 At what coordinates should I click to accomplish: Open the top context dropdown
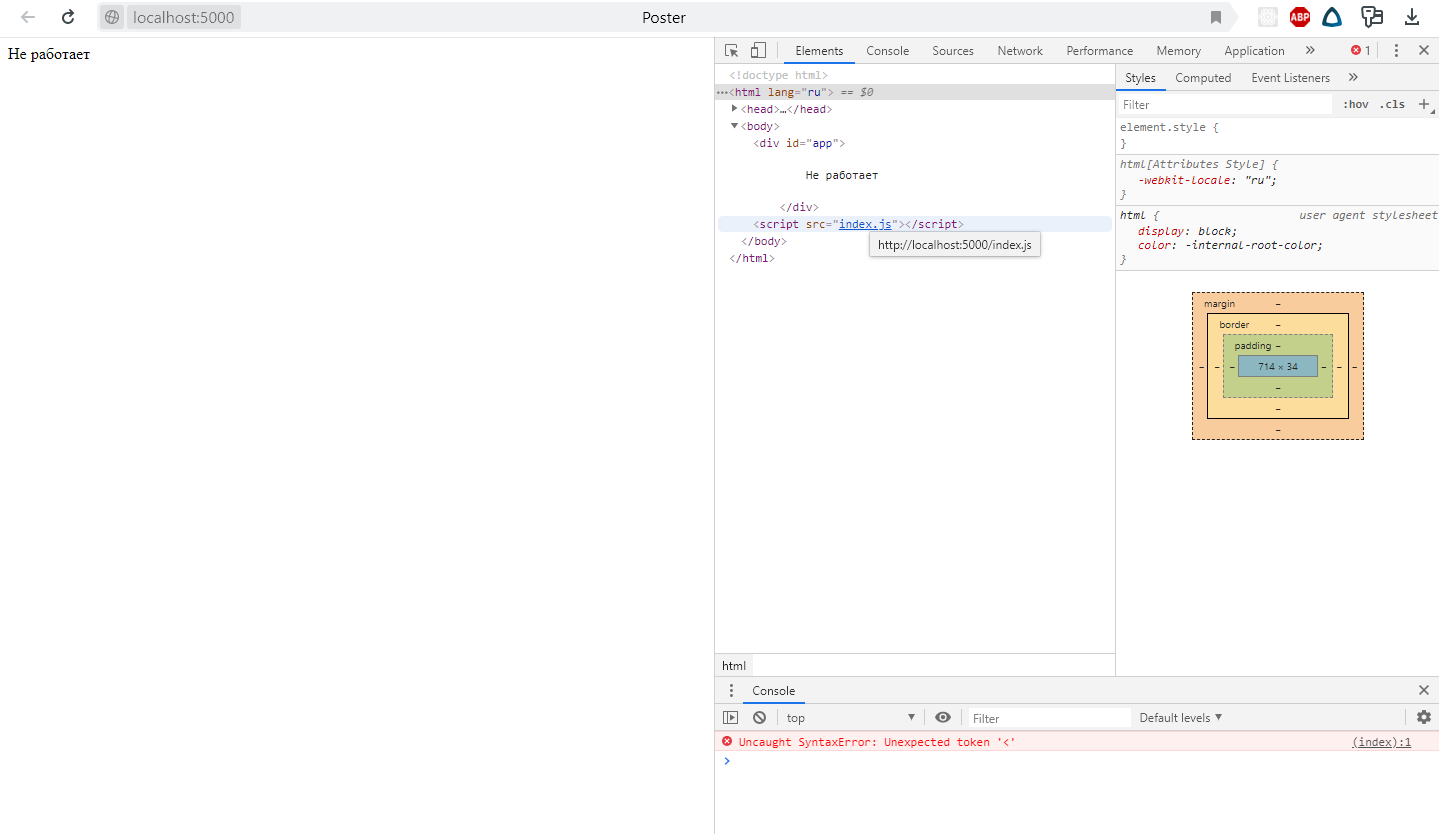[x=851, y=718]
